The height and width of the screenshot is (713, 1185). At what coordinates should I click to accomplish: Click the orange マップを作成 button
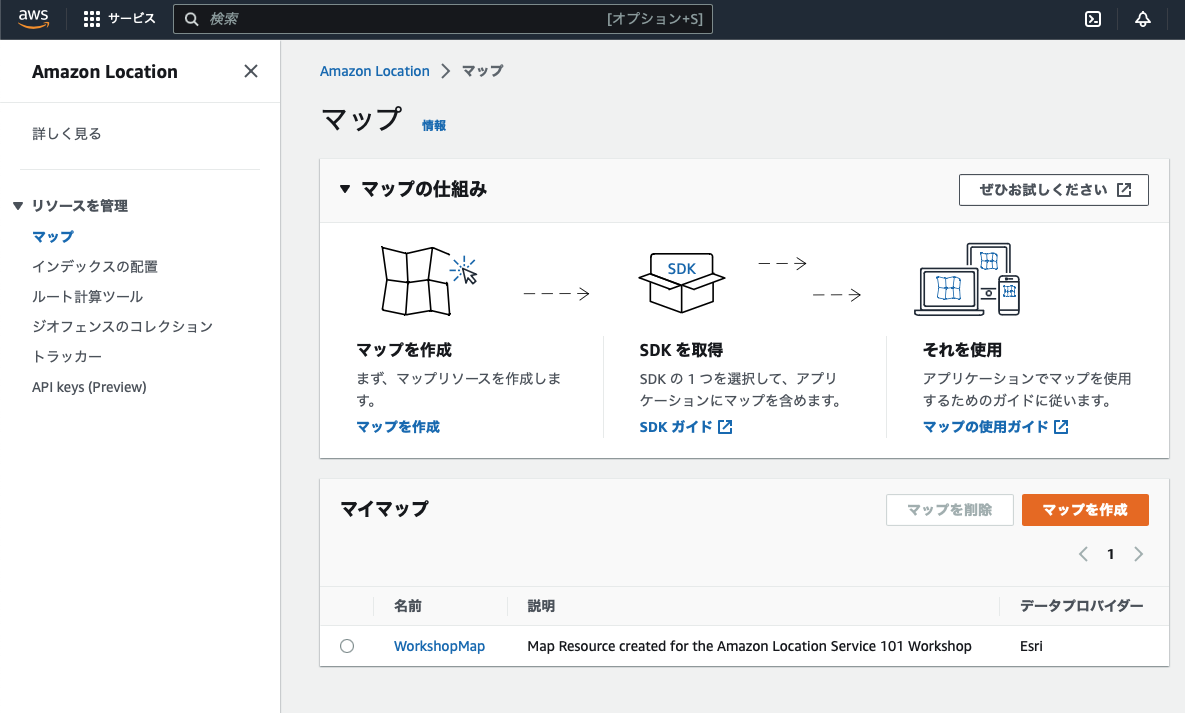[1084, 510]
